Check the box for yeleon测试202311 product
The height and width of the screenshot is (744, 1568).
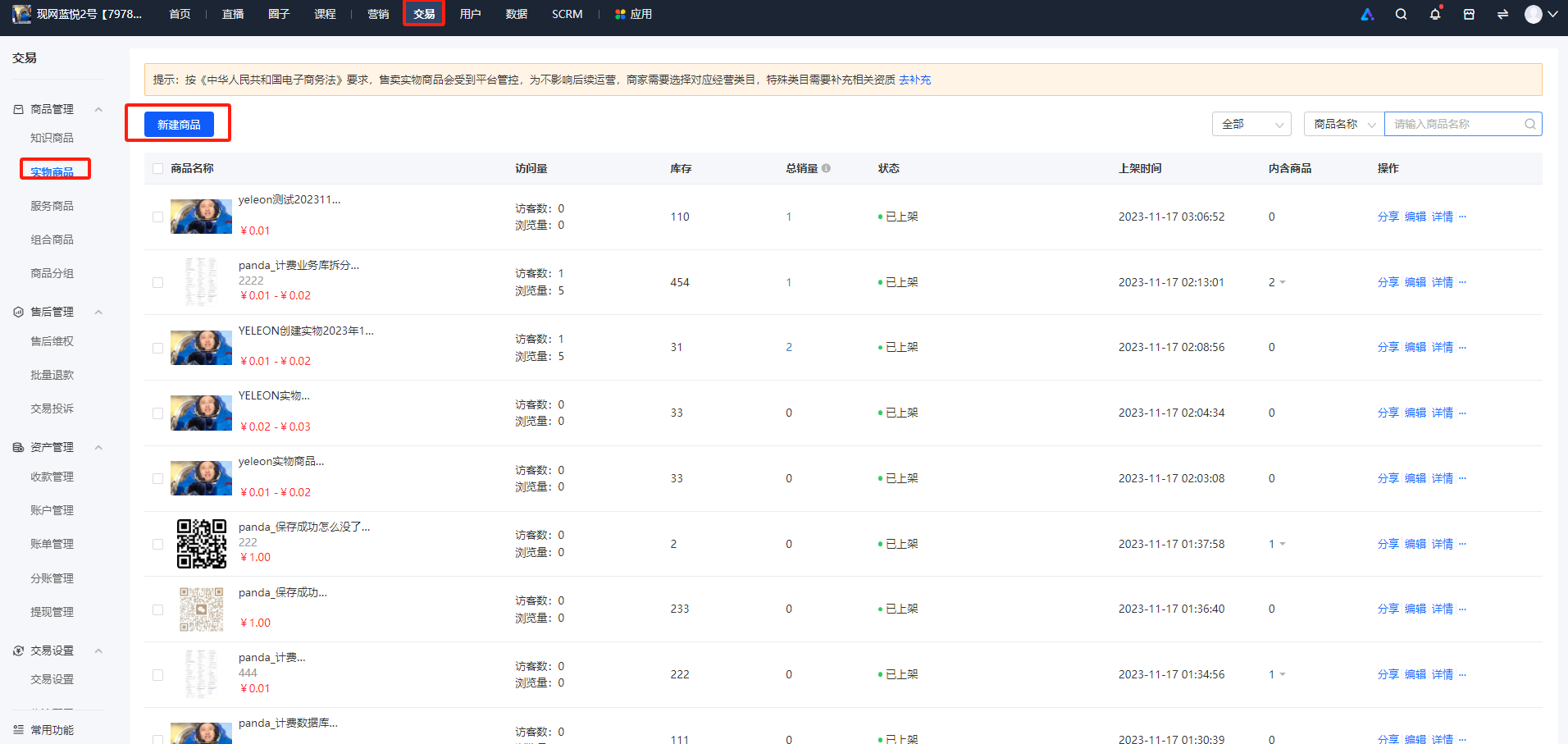(x=157, y=217)
